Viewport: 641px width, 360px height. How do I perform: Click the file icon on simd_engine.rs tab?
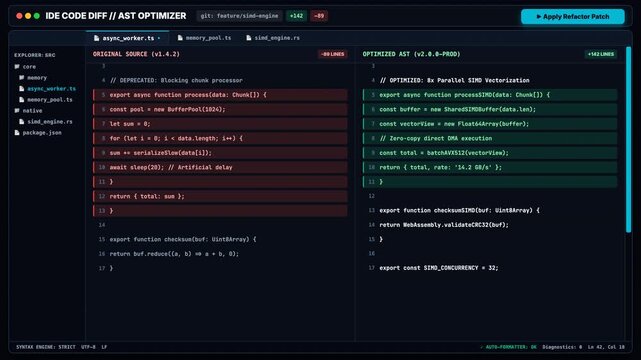coord(249,38)
